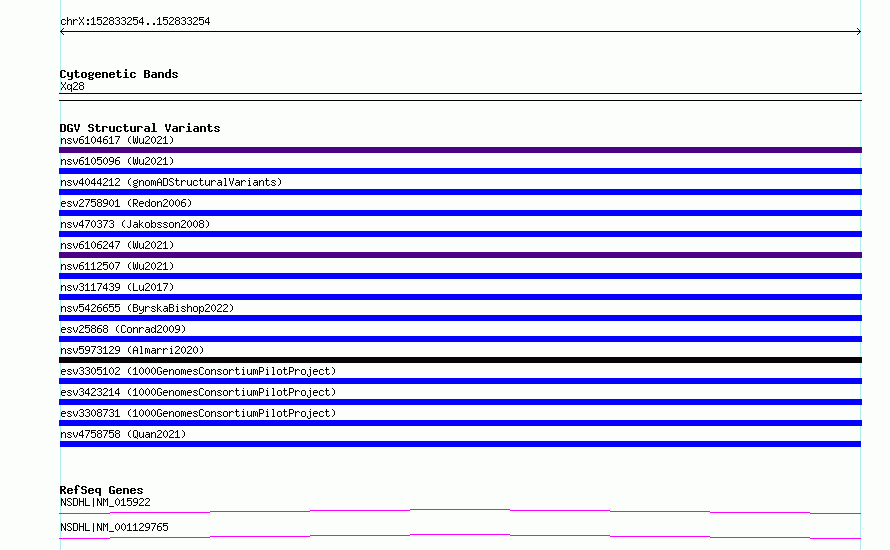The width and height of the screenshot is (890, 550).
Task: Click the magenta gene line for NSDHL|NM_001129765
Action: tap(460, 536)
